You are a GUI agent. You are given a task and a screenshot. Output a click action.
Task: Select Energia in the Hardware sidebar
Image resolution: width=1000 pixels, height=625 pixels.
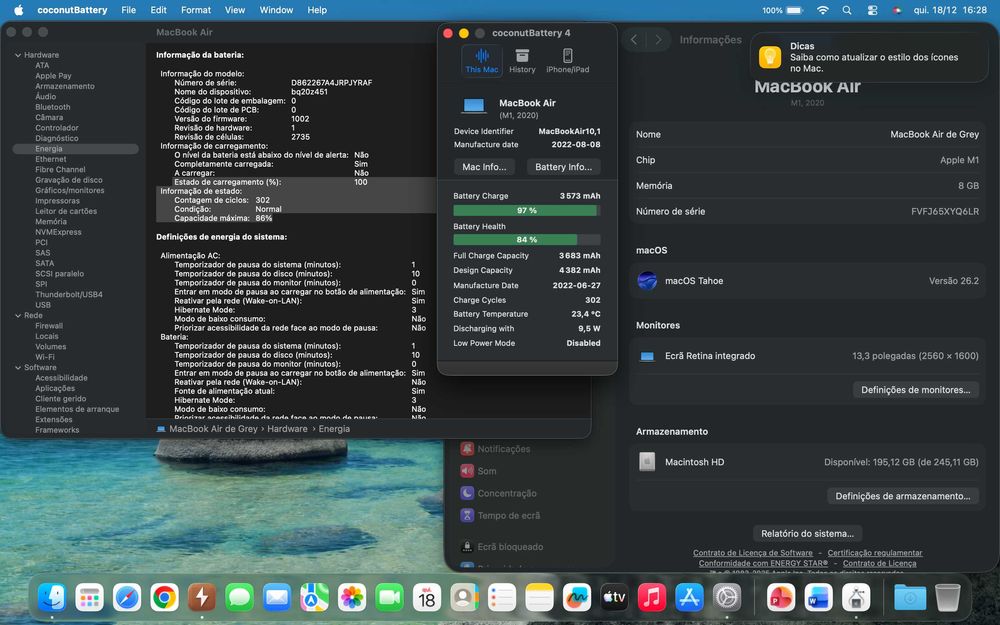point(75,149)
